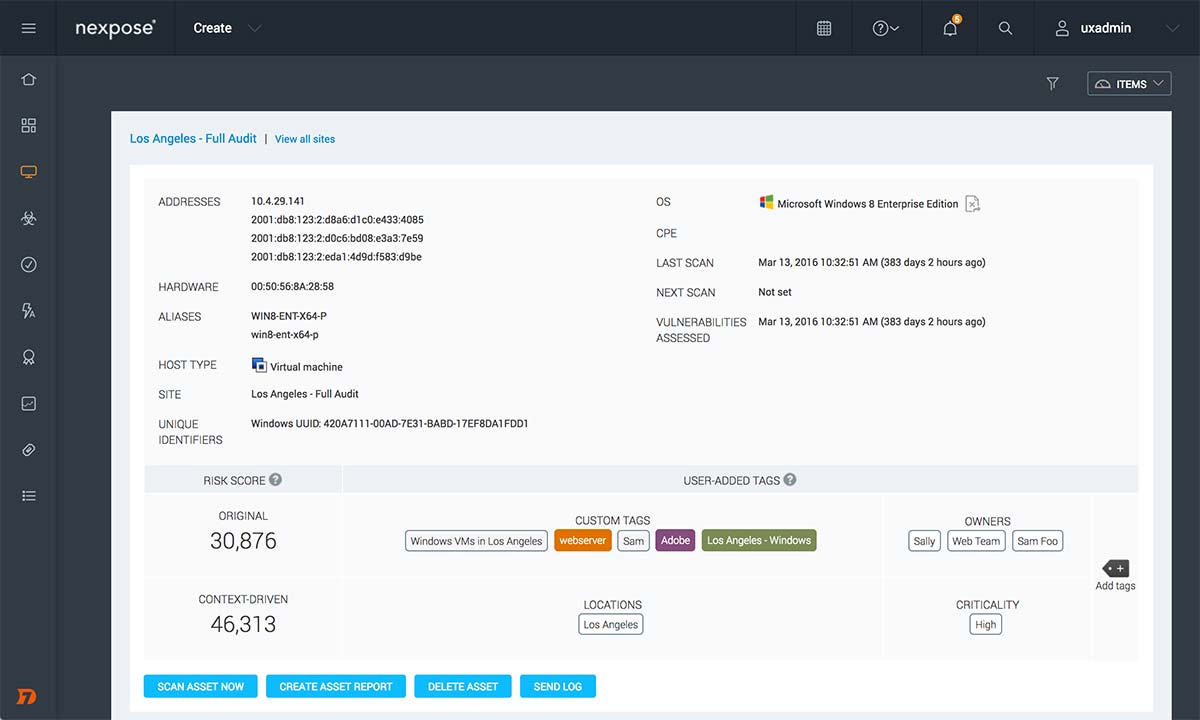The height and width of the screenshot is (720, 1200).
Task: Click the filter funnel icon above the panel
Action: 1052,83
